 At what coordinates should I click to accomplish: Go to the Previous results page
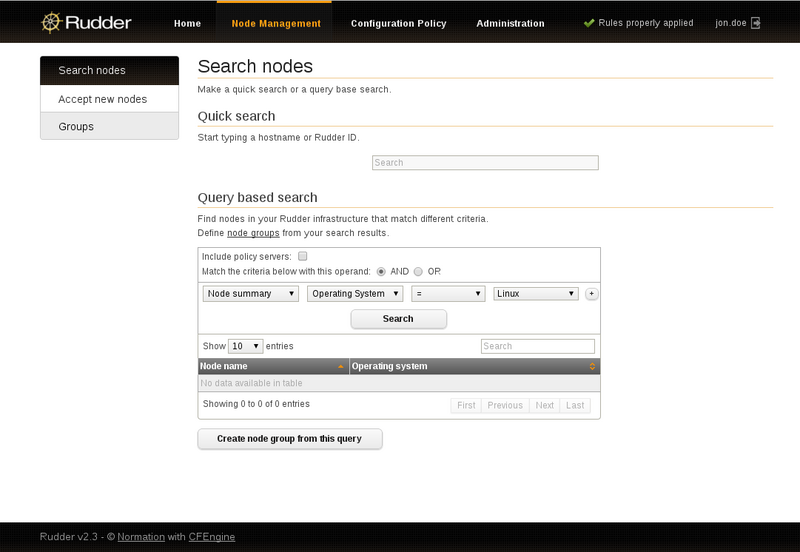click(x=505, y=405)
